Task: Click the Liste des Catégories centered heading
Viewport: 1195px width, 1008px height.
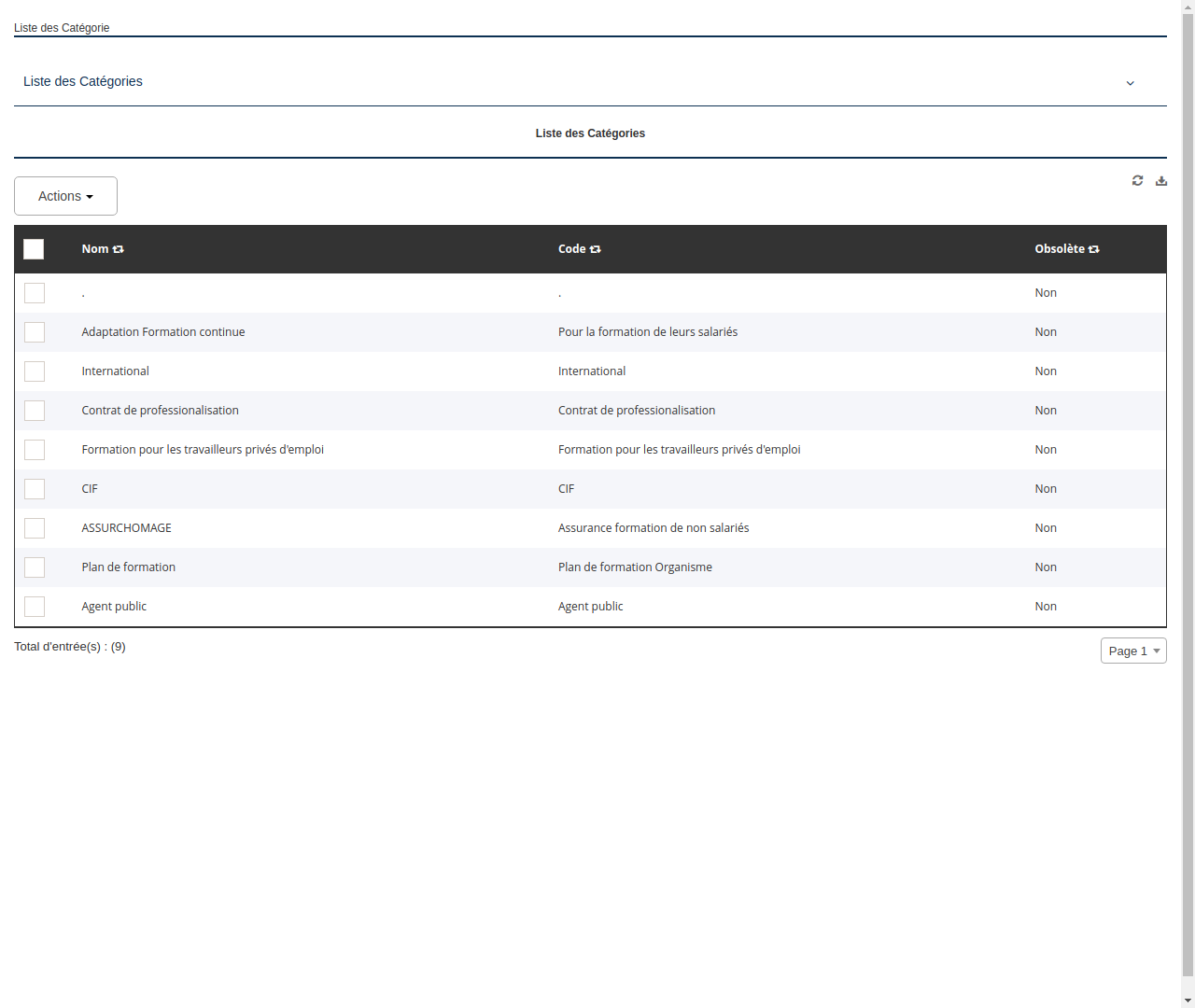Action: (590, 133)
